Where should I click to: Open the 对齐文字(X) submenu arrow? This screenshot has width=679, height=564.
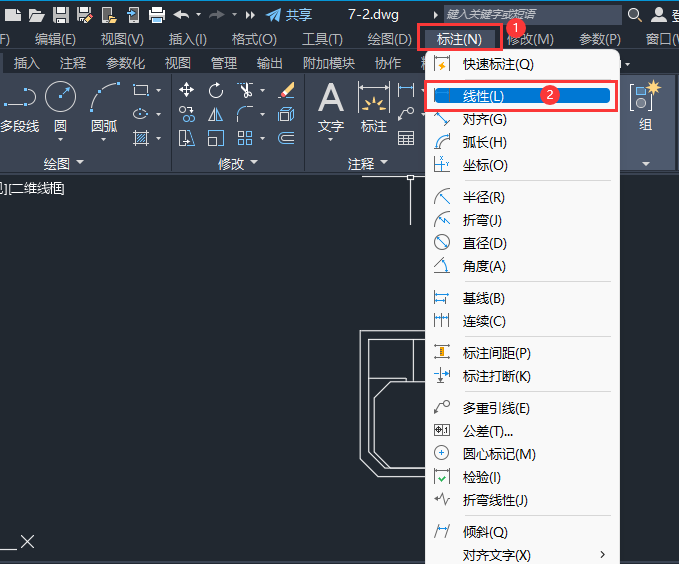[602, 554]
